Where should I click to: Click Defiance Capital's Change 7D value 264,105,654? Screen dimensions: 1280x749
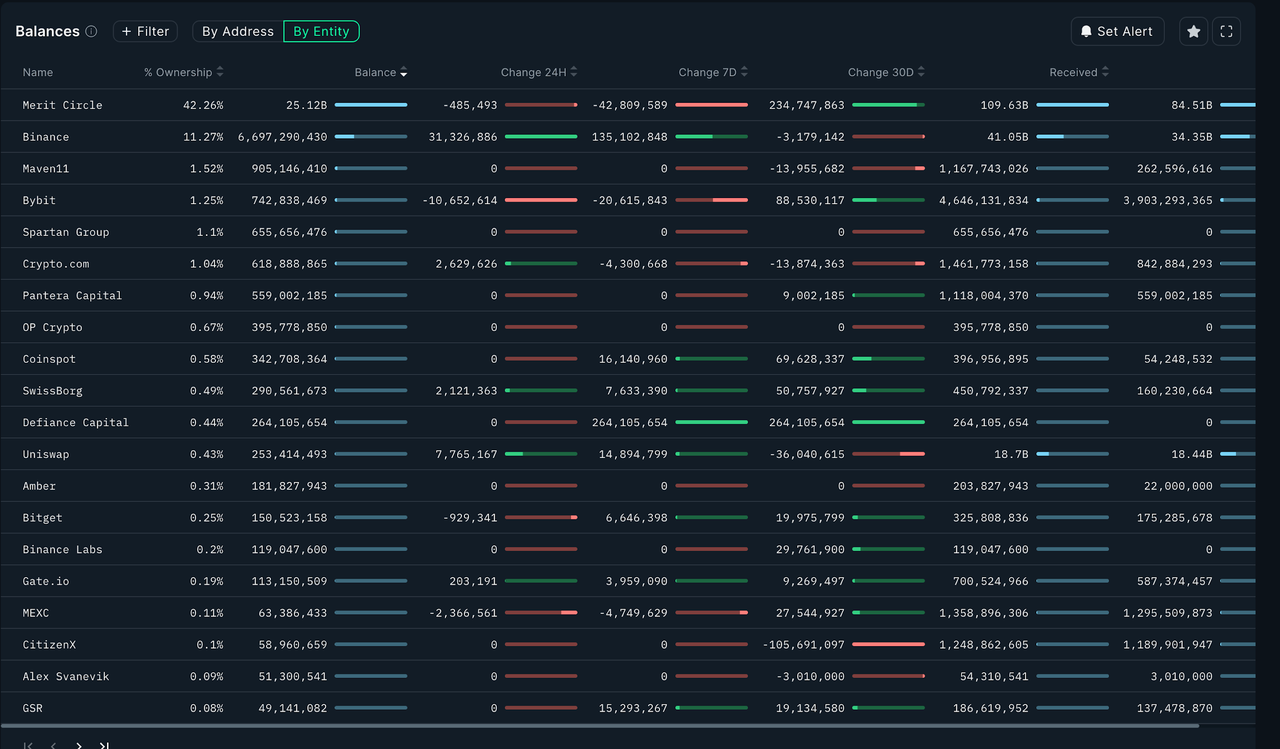tap(630, 423)
